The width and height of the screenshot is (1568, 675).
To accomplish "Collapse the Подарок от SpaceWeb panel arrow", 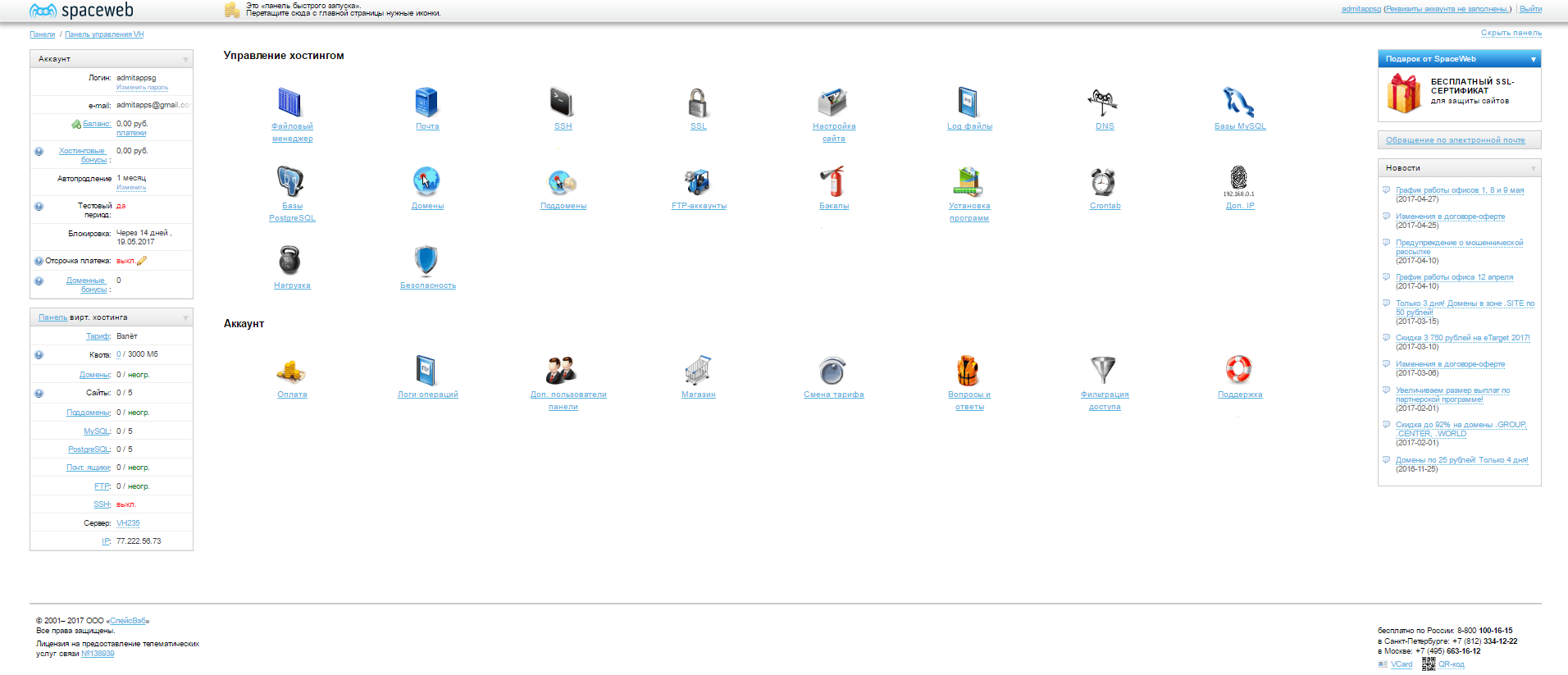I will [x=1534, y=59].
